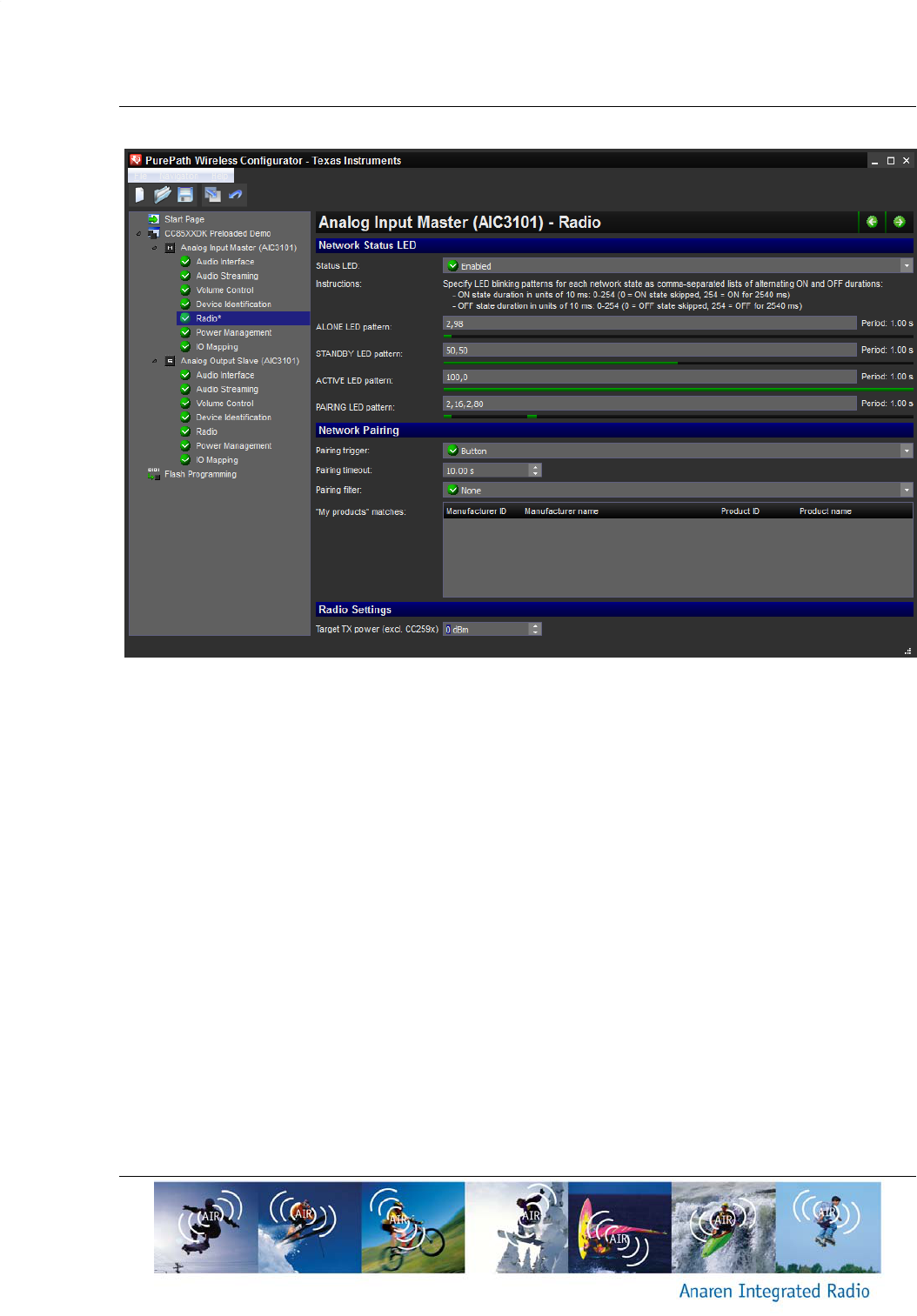
Task: Open Device Identification under Analog Input Master
Action: pyautogui.click(x=233, y=304)
